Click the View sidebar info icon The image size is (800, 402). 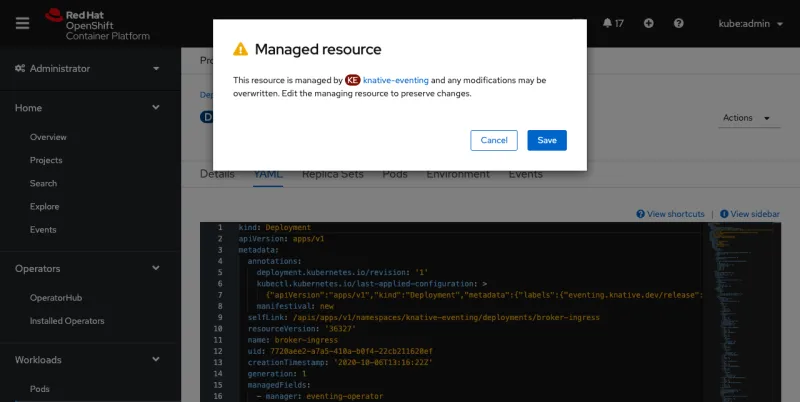pos(725,214)
